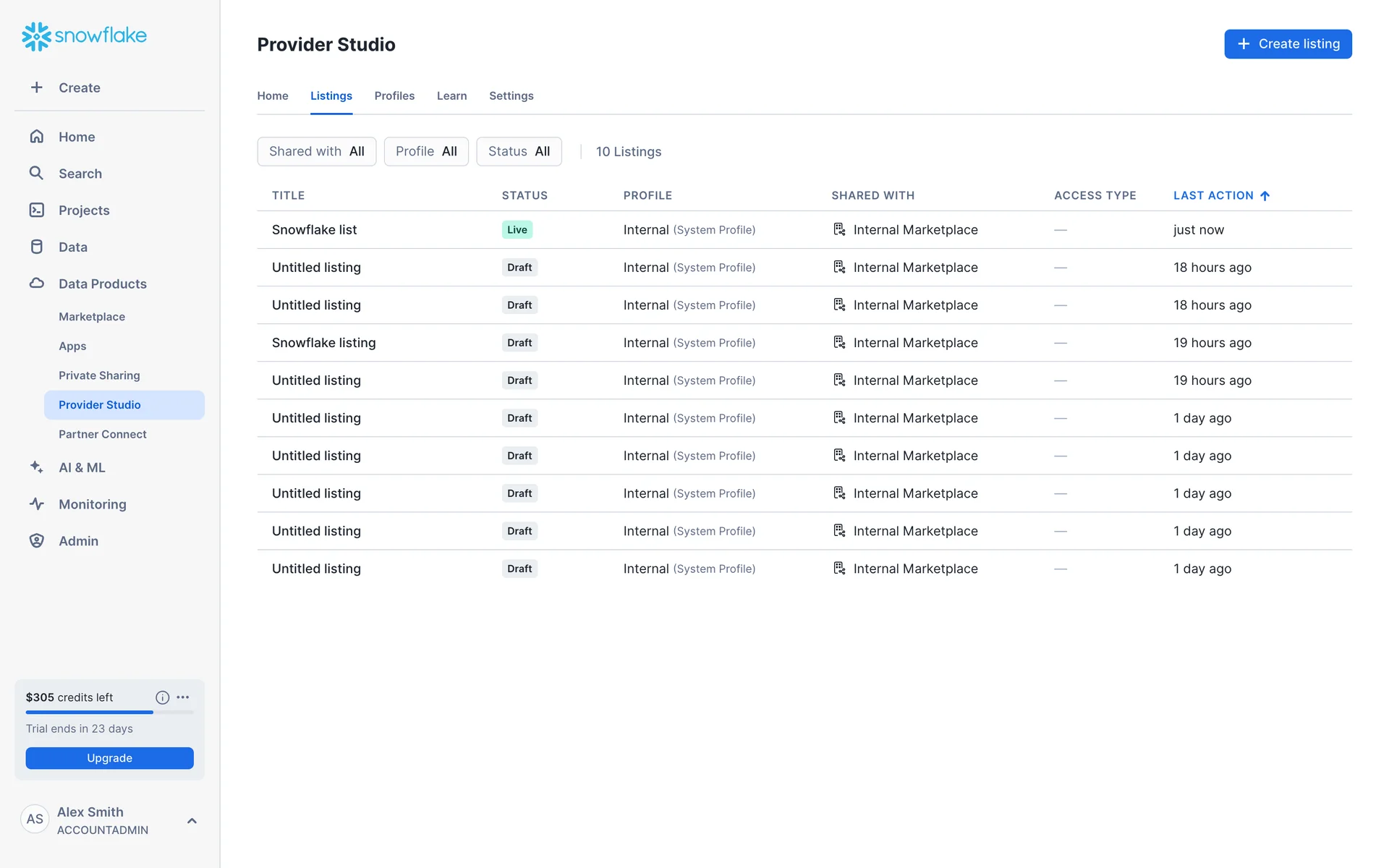This screenshot has height=868, width=1389.
Task: Click the Monitoring activity pulse icon
Action: pos(36,504)
